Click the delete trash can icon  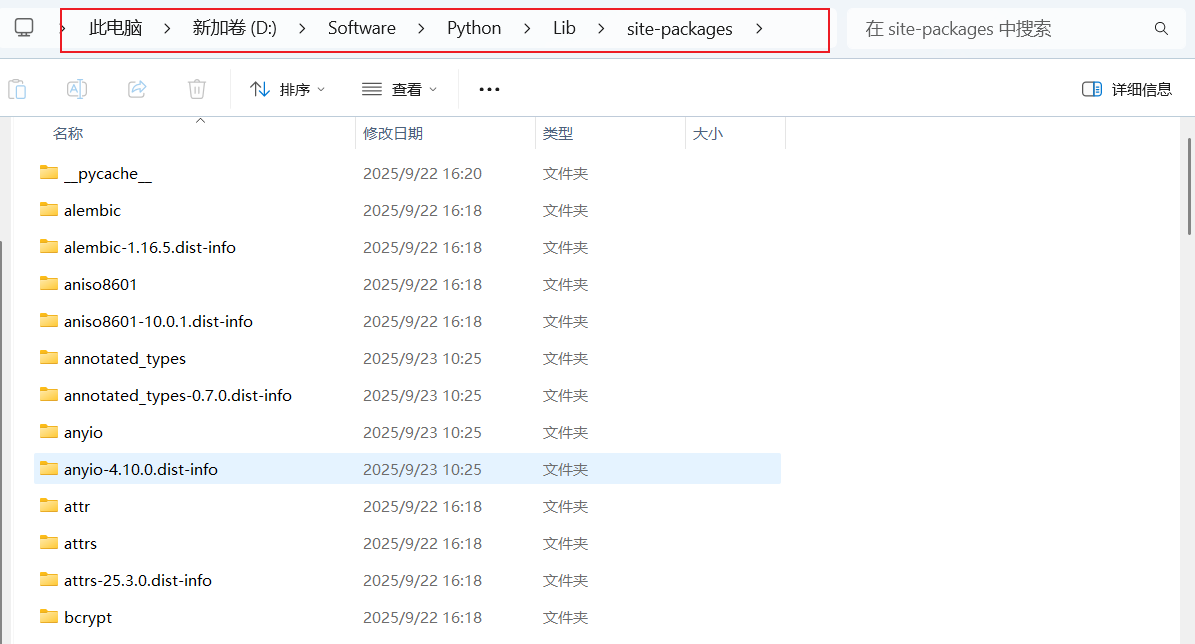[197, 89]
